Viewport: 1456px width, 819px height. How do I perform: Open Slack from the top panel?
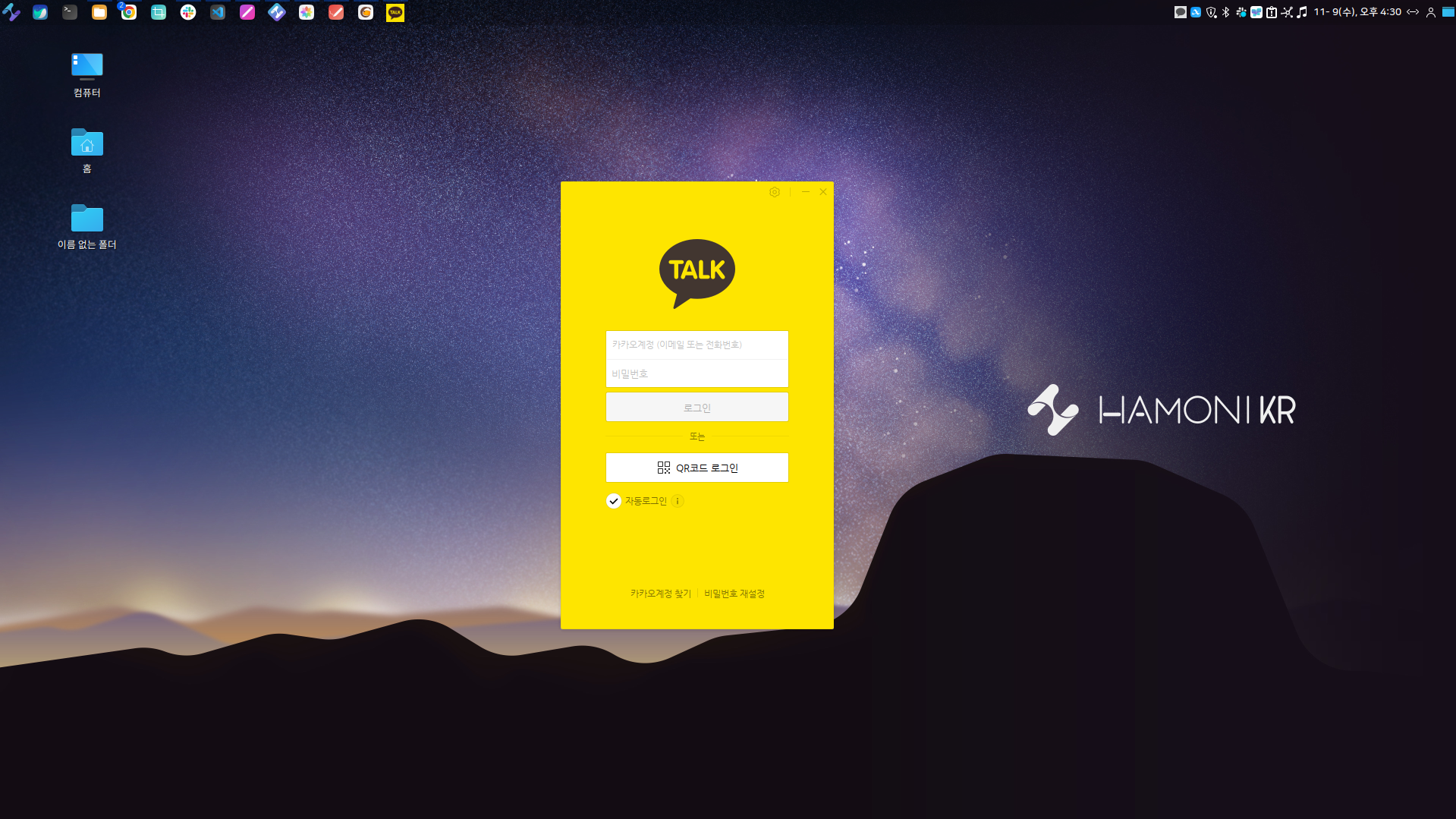pyautogui.click(x=188, y=12)
